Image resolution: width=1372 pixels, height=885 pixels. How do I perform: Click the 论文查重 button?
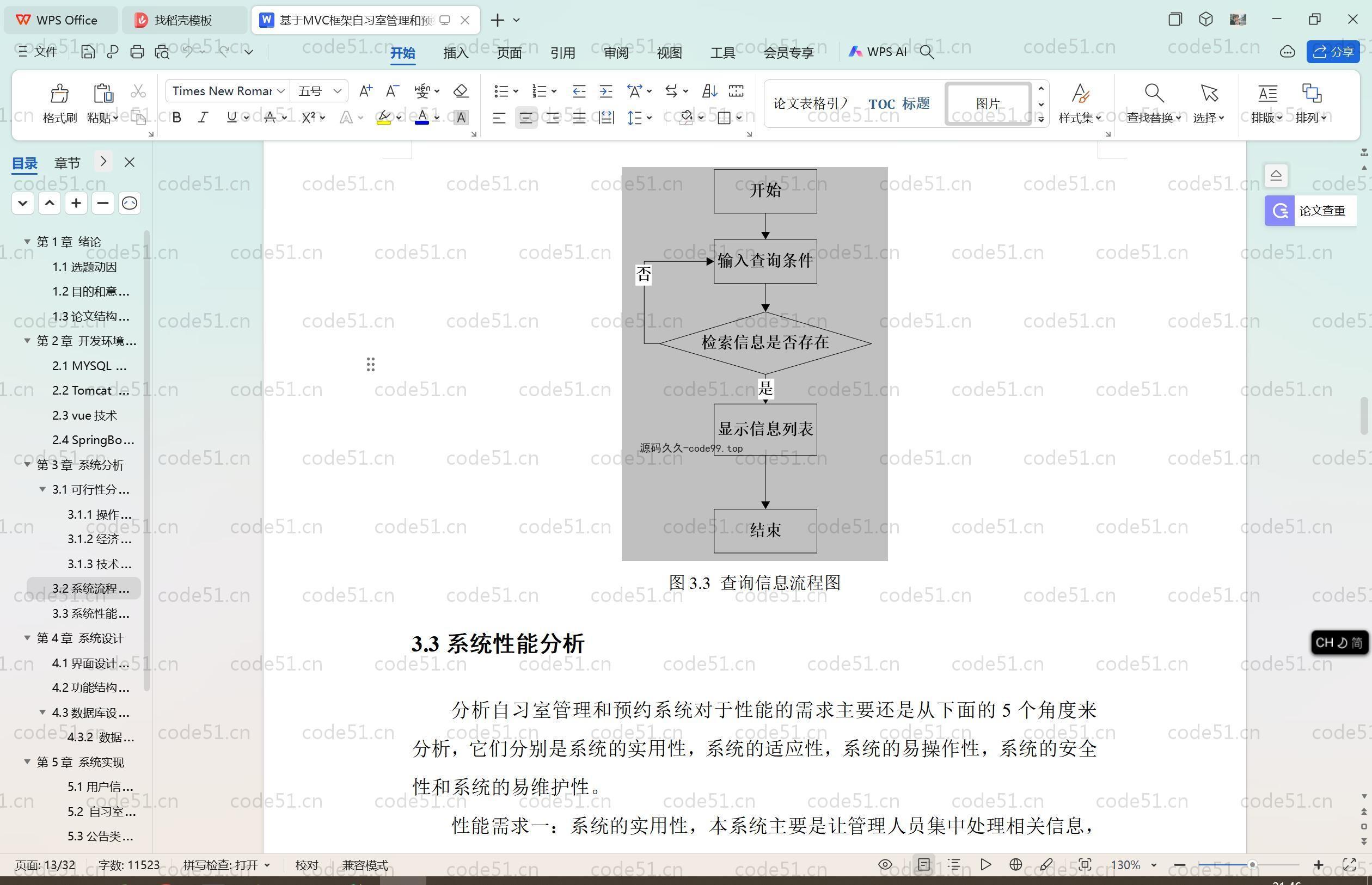pos(1310,211)
